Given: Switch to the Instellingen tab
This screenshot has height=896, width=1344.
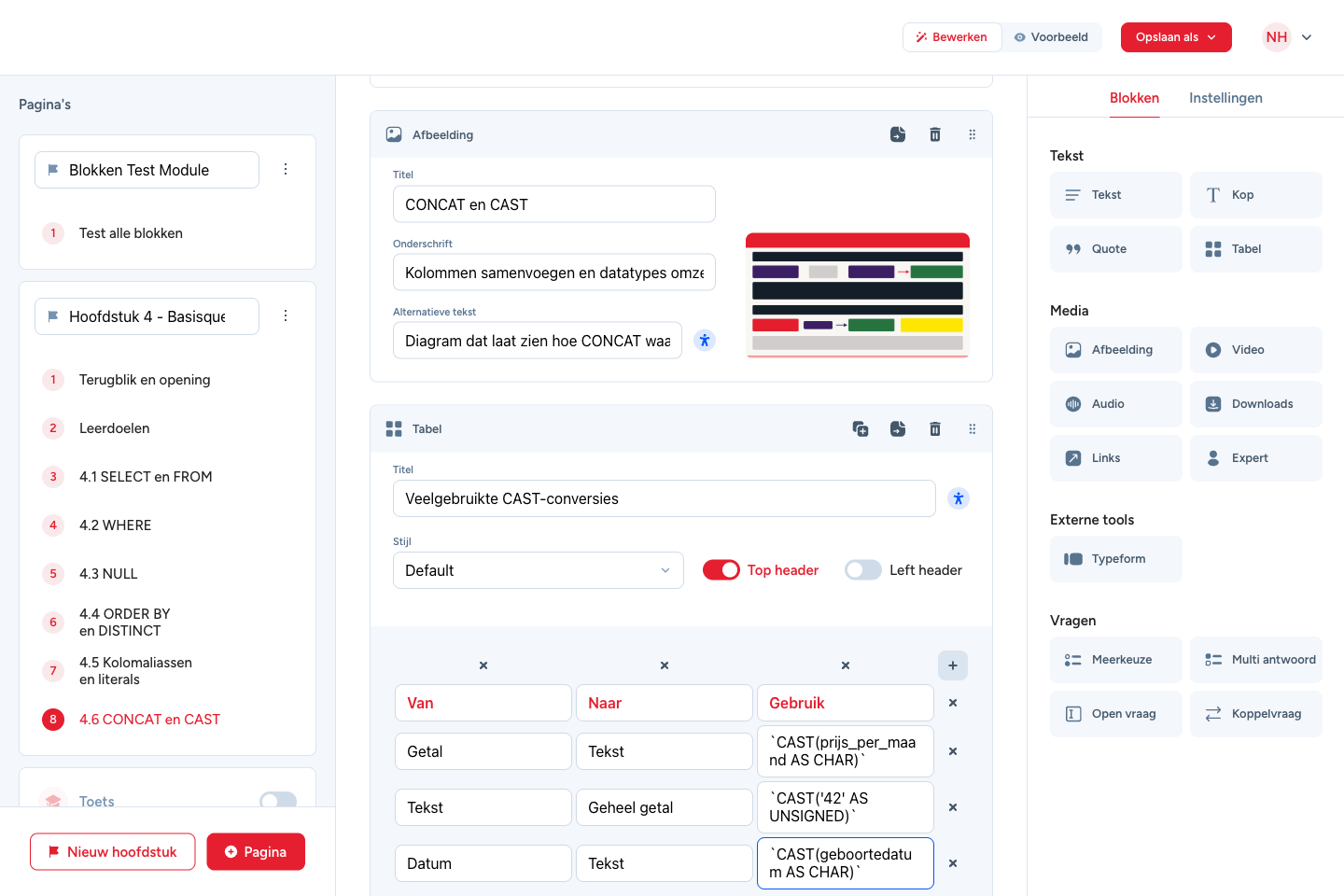Looking at the screenshot, I should click(1225, 98).
